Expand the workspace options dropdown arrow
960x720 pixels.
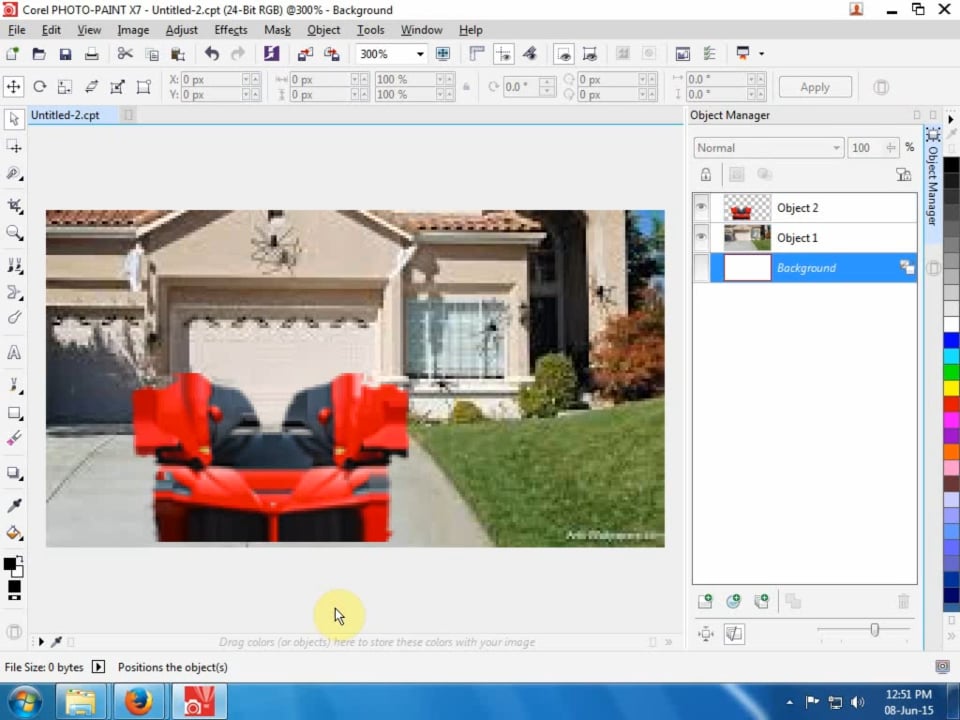coord(762,54)
